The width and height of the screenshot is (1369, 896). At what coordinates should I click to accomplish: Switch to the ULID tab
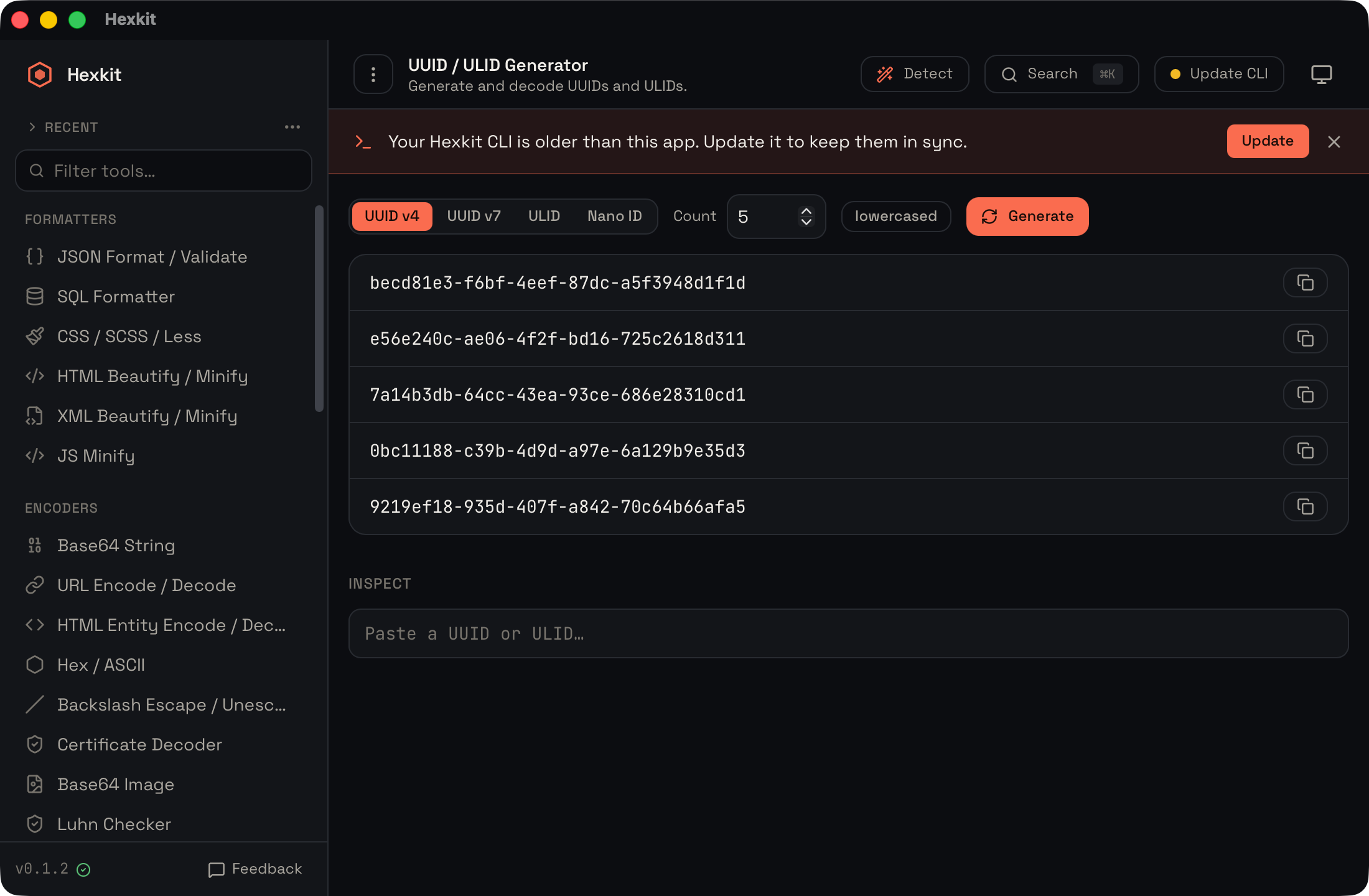pyautogui.click(x=544, y=217)
